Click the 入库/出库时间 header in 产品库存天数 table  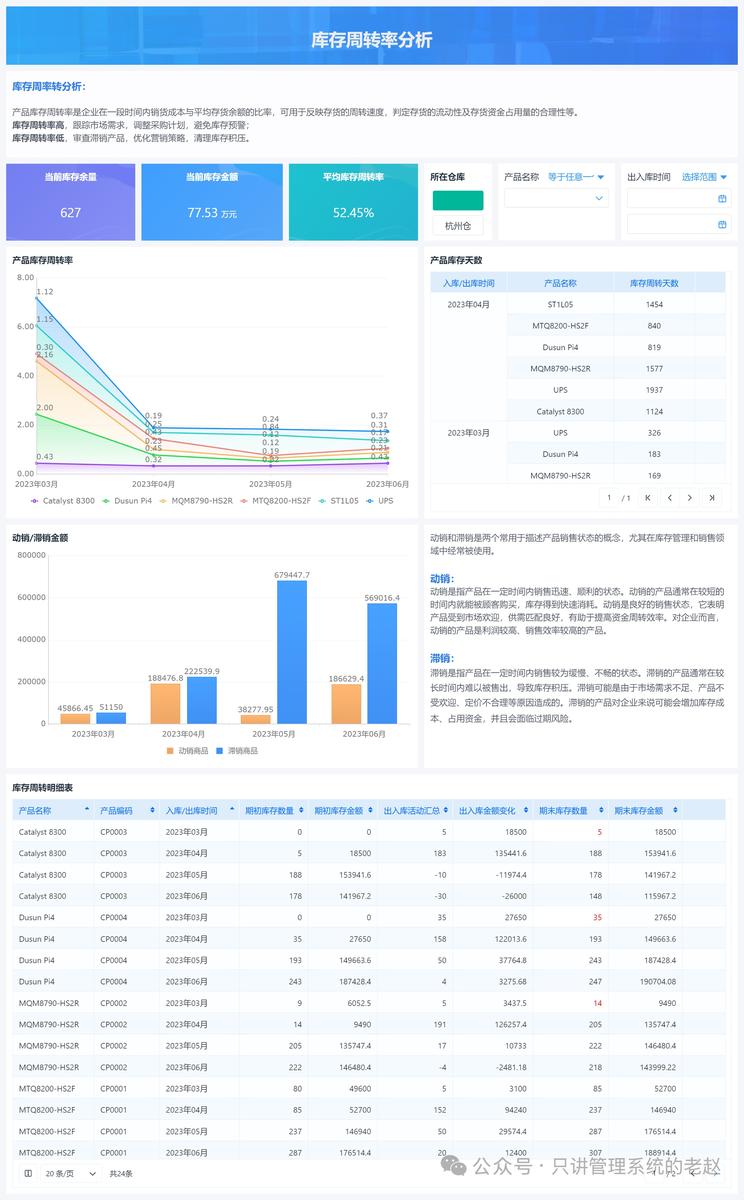point(469,283)
